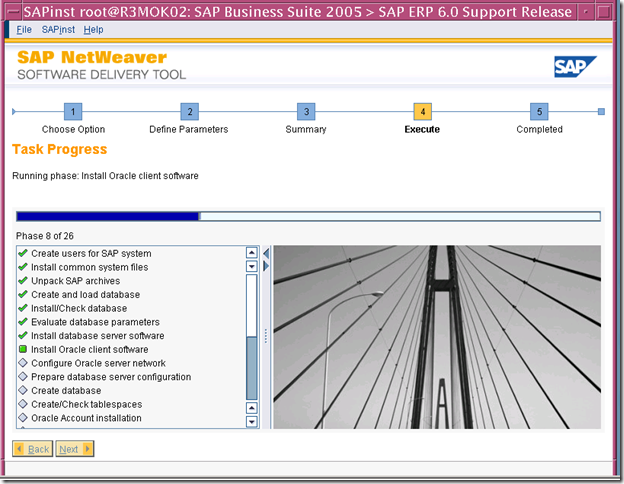This screenshot has width=624, height=484.
Task: Select 'Create users for SAP system' phase text
Action: 91,254
